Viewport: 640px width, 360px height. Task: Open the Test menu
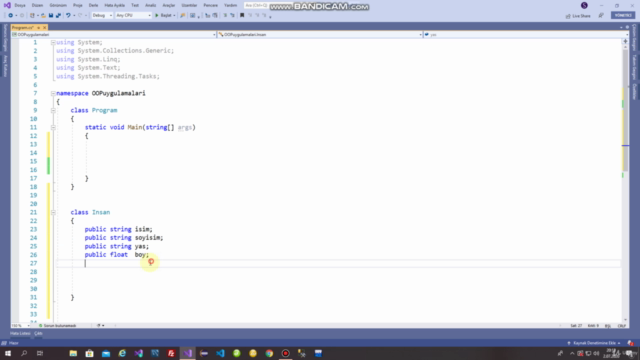point(135,5)
